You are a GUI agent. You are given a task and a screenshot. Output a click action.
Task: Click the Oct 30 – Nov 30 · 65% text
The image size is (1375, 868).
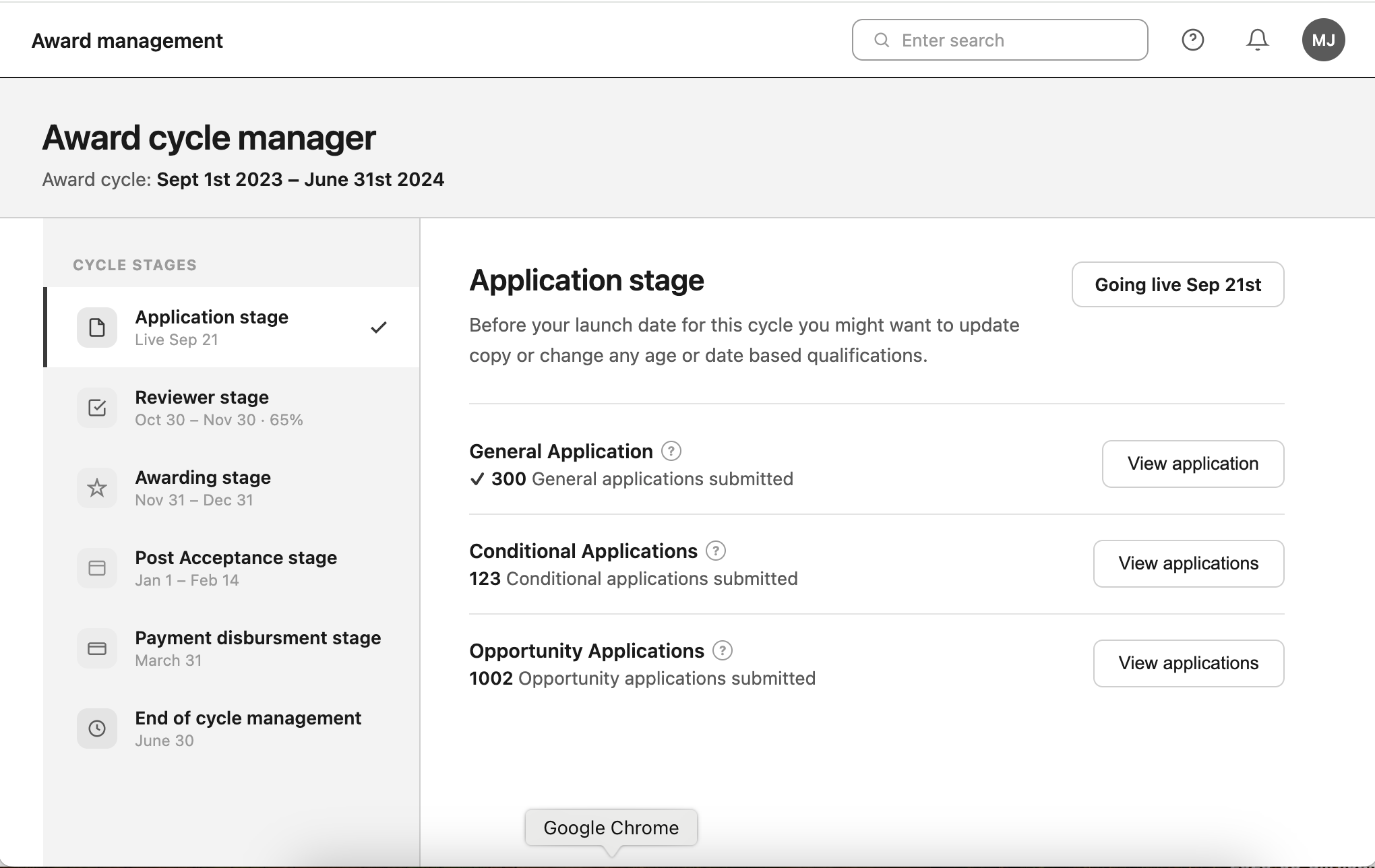coord(219,420)
